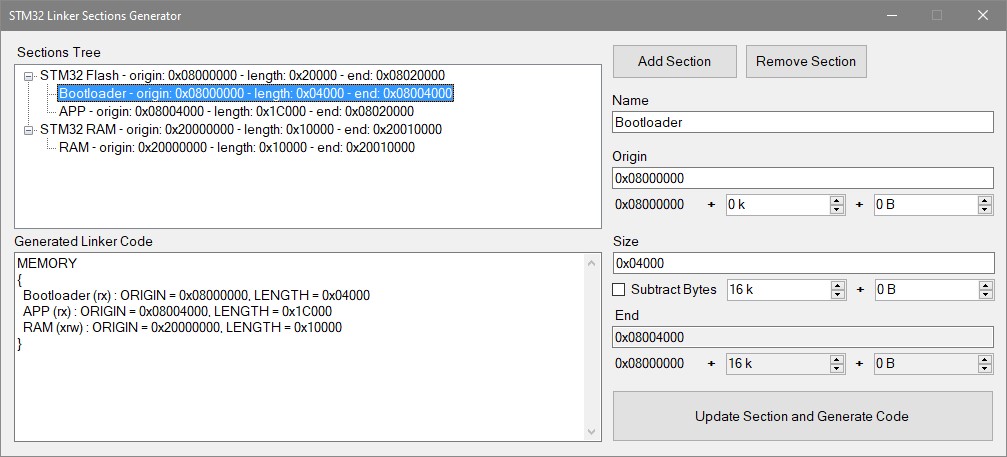
Task: Collapse the STM32 RAM tree node
Action: point(28,130)
